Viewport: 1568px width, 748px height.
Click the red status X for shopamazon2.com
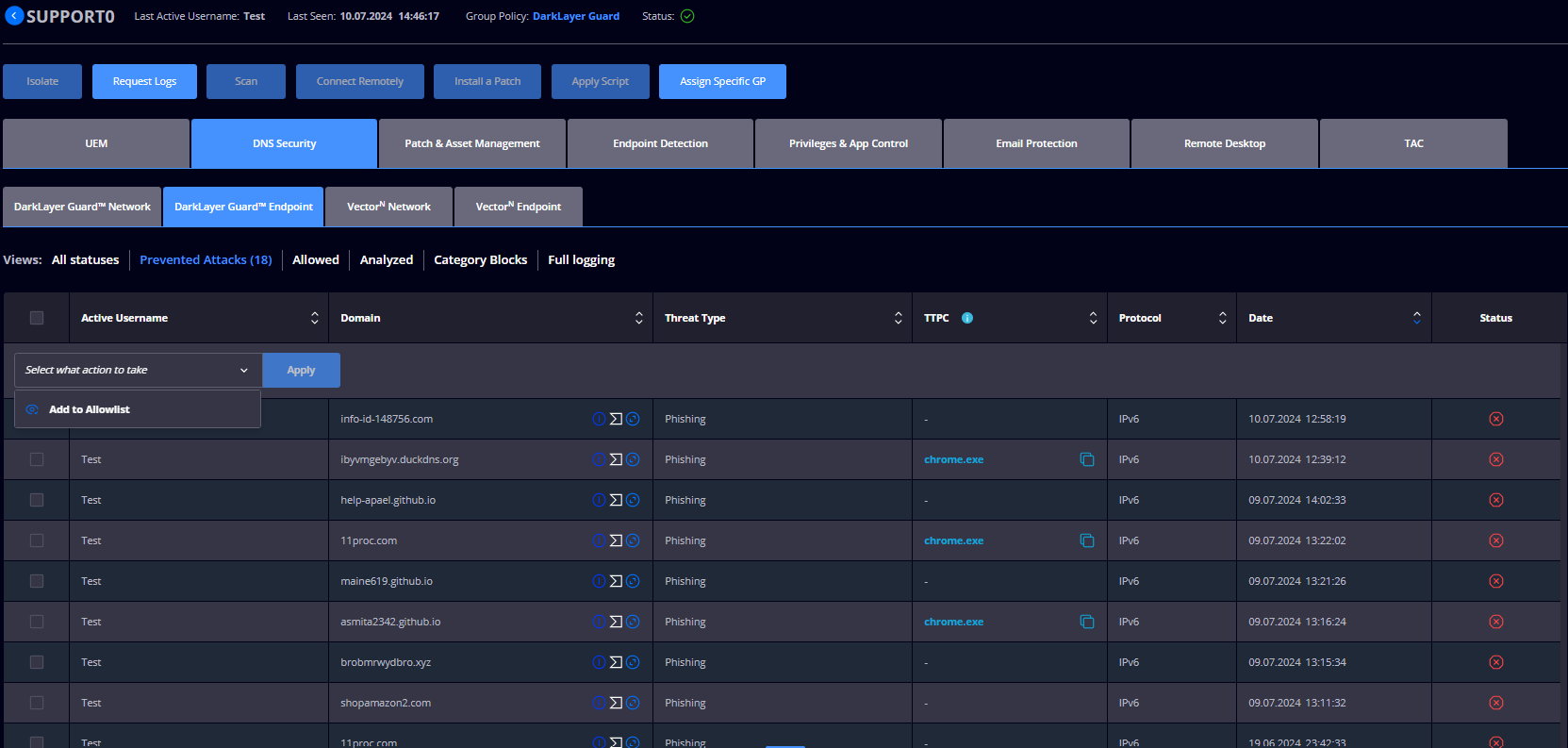coord(1496,703)
